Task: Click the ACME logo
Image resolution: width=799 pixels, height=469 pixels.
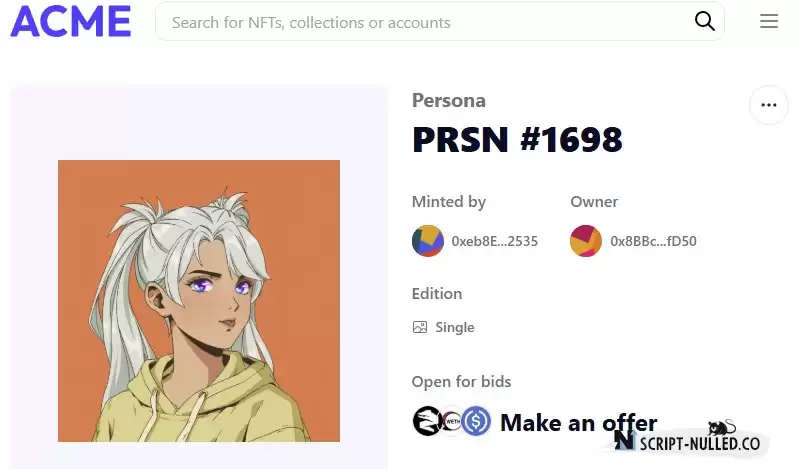Action: [71, 22]
